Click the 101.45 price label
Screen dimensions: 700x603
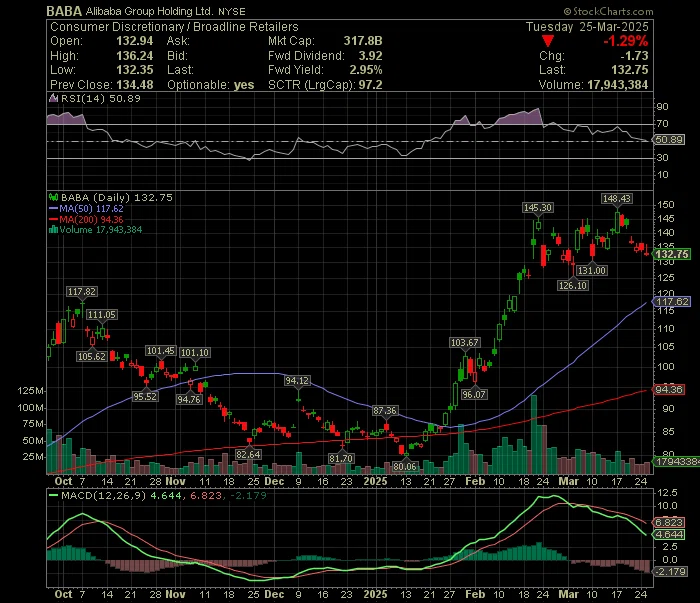pyautogui.click(x=161, y=351)
